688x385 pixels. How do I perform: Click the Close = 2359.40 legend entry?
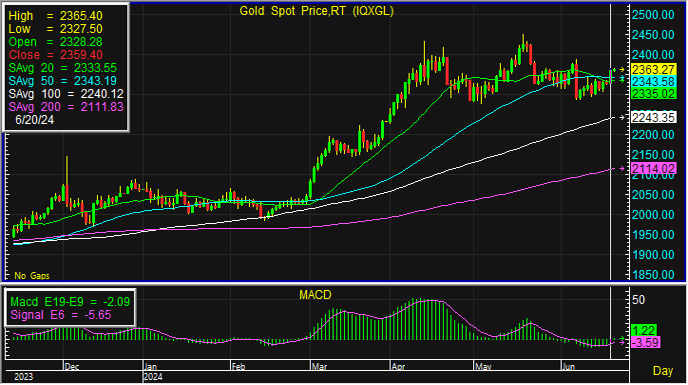[55, 55]
